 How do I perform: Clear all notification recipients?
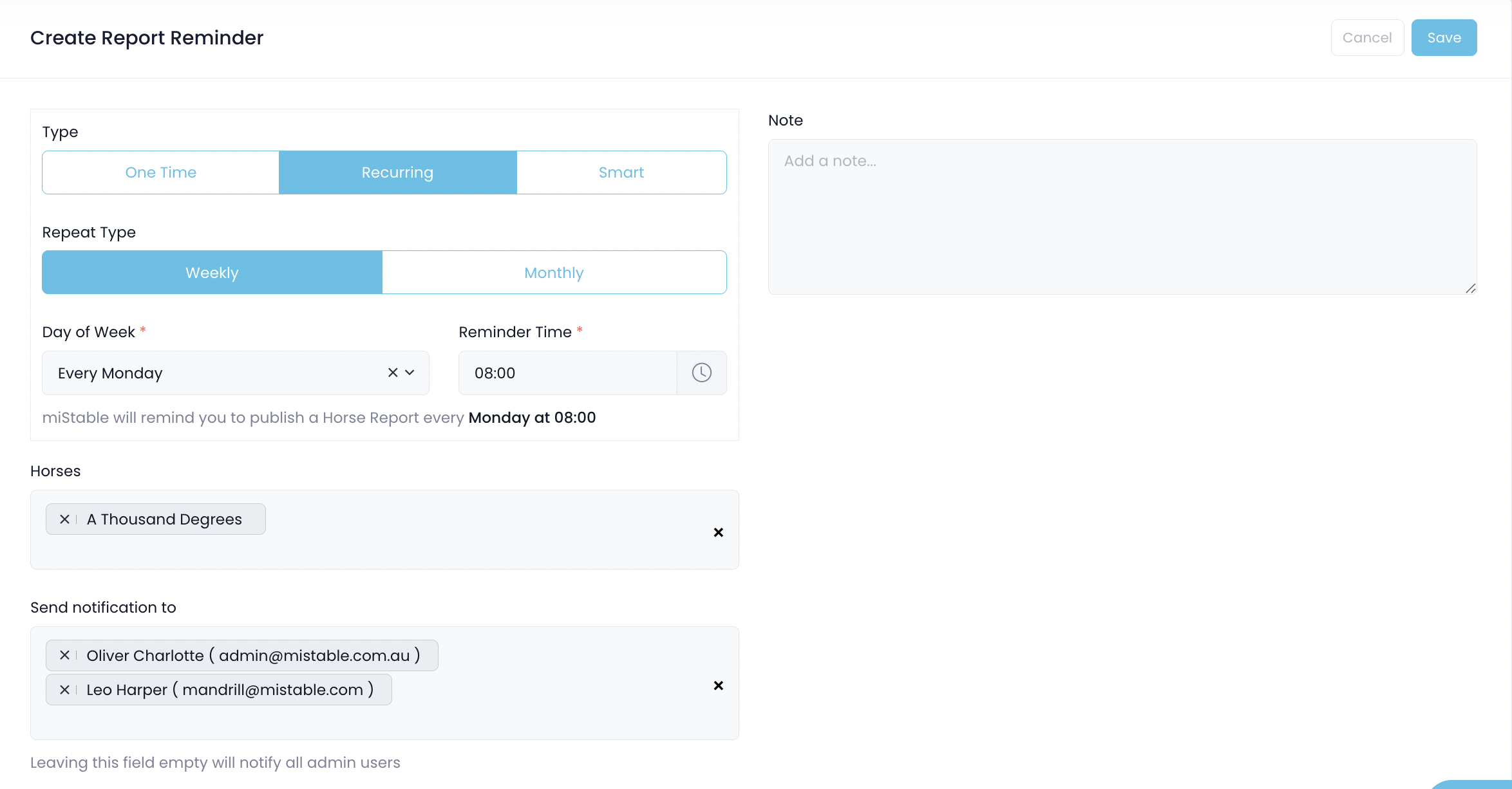[x=718, y=685]
